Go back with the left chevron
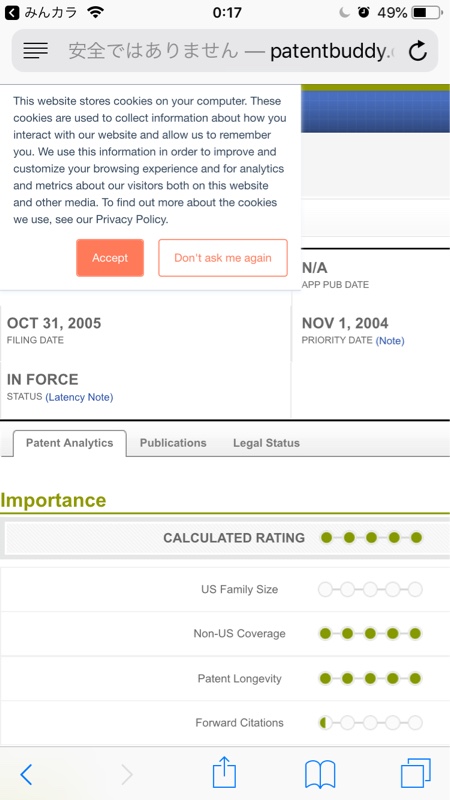The height and width of the screenshot is (800, 450). pyautogui.click(x=26, y=774)
